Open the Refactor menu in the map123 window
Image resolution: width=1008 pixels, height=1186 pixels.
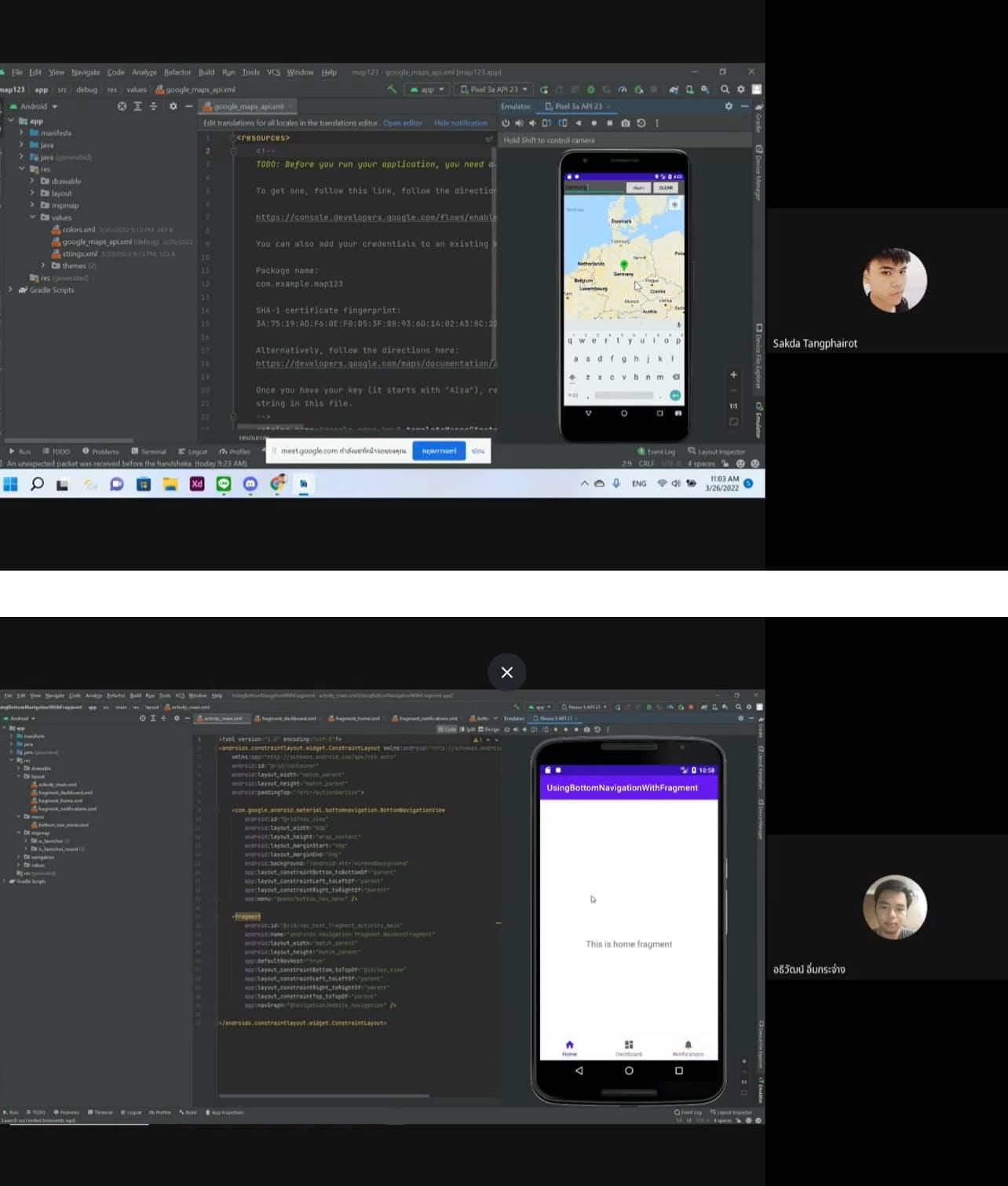point(177,72)
